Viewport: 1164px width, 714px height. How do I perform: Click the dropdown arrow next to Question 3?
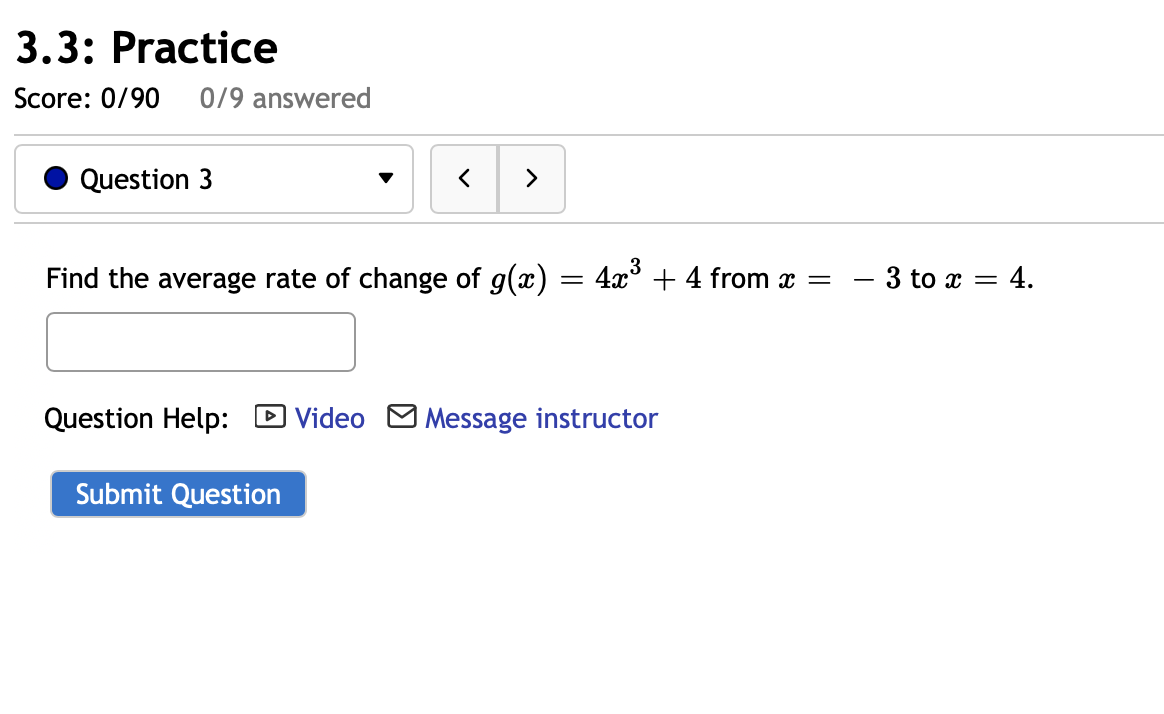click(x=386, y=179)
